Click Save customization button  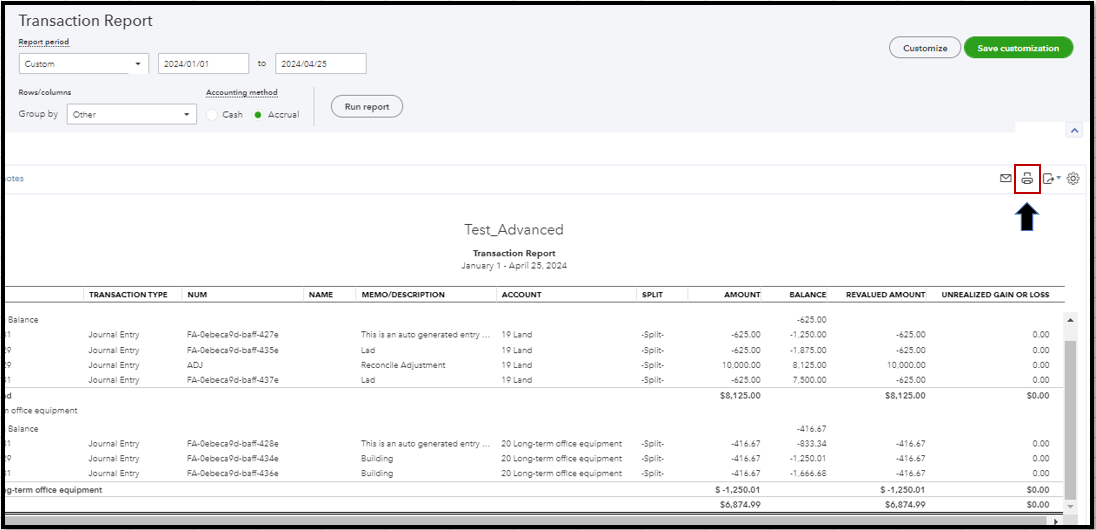pos(1018,48)
